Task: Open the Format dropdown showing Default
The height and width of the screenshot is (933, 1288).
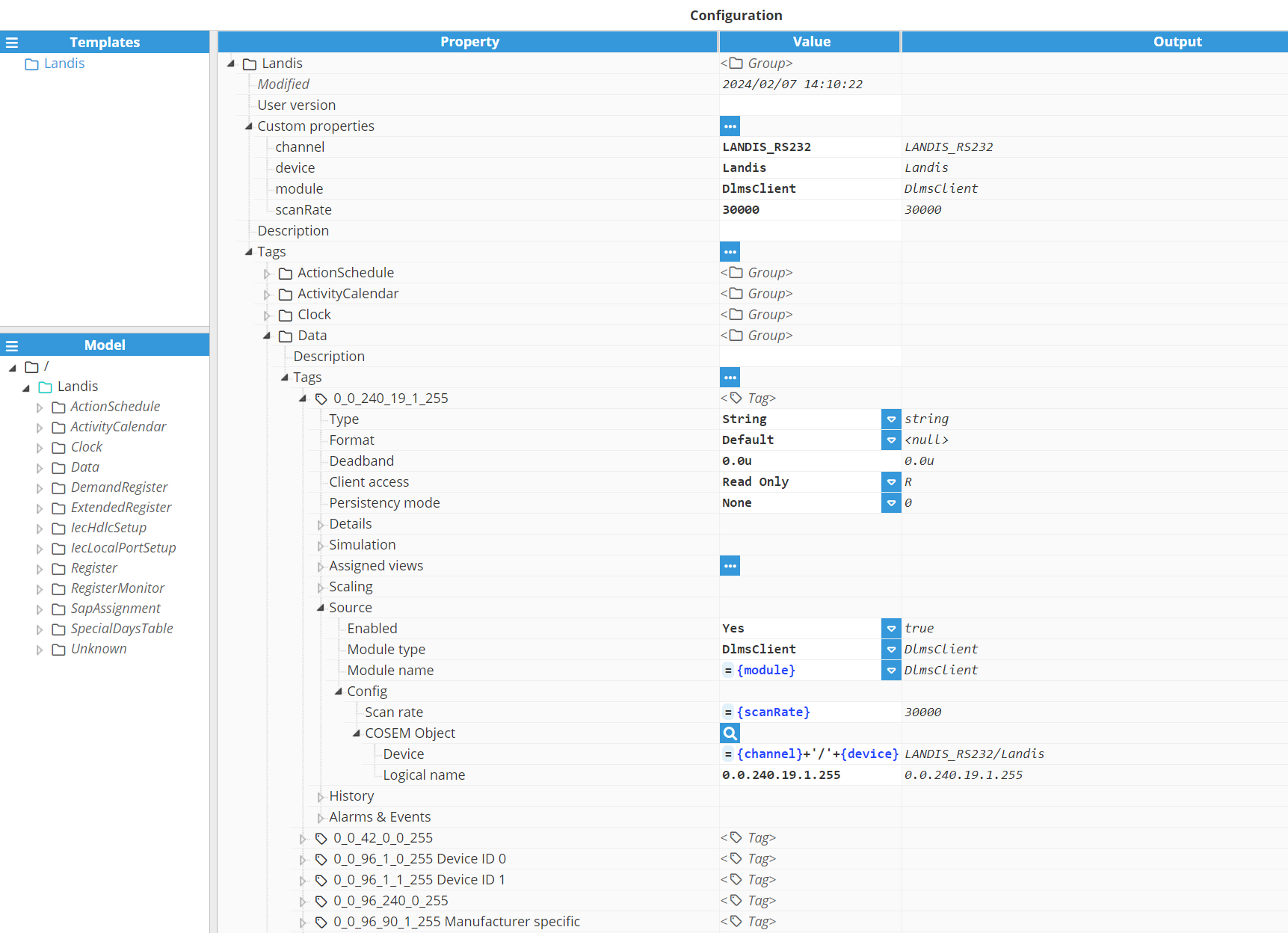Action: pos(891,440)
